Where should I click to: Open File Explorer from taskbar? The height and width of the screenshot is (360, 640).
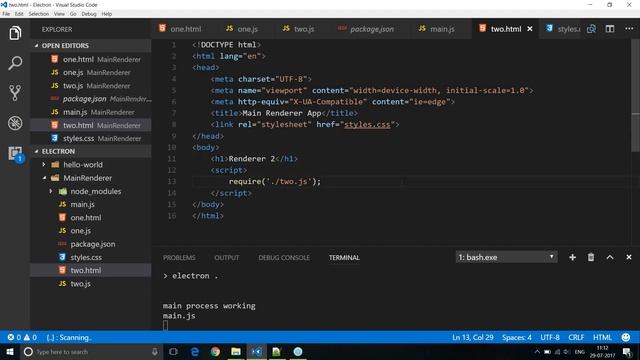pyautogui.click(x=236, y=352)
